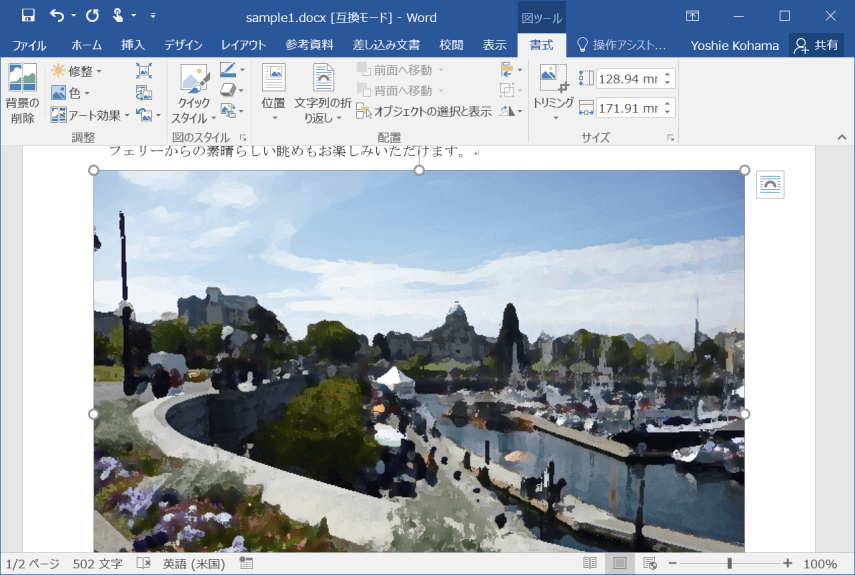Open the Yoshie Kohama account menu
This screenshot has height=575, width=855.
pyautogui.click(x=734, y=45)
